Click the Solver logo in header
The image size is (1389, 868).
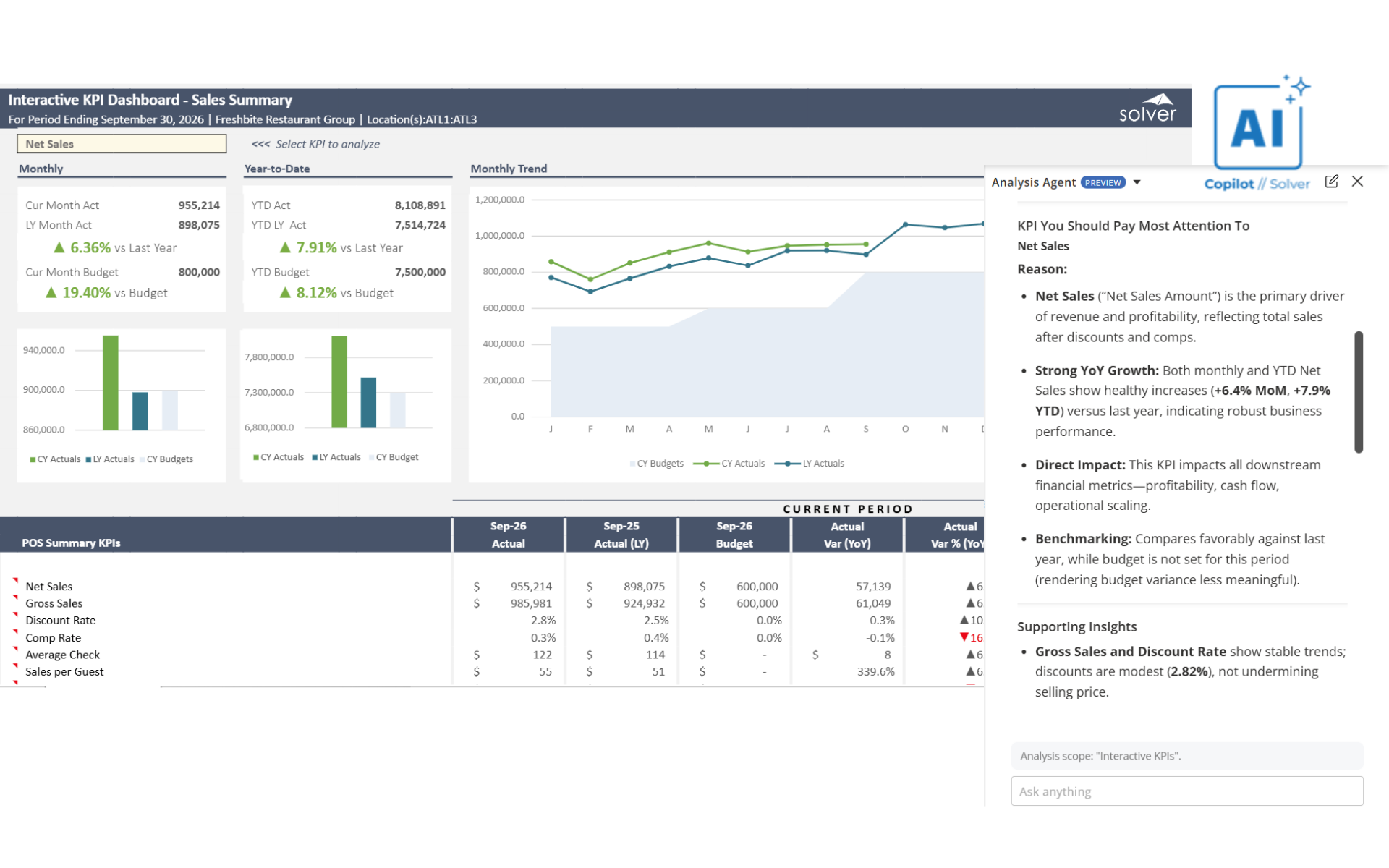pos(1148,109)
